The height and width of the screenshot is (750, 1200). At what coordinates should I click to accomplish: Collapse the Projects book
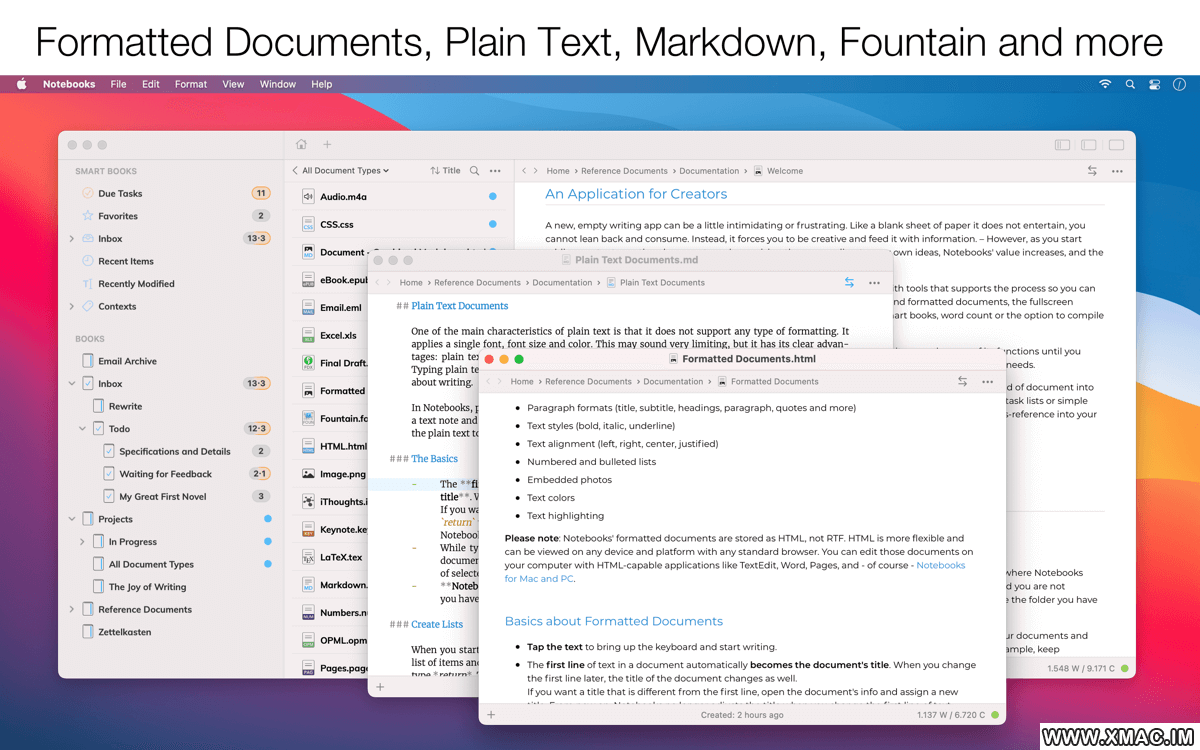[72, 519]
